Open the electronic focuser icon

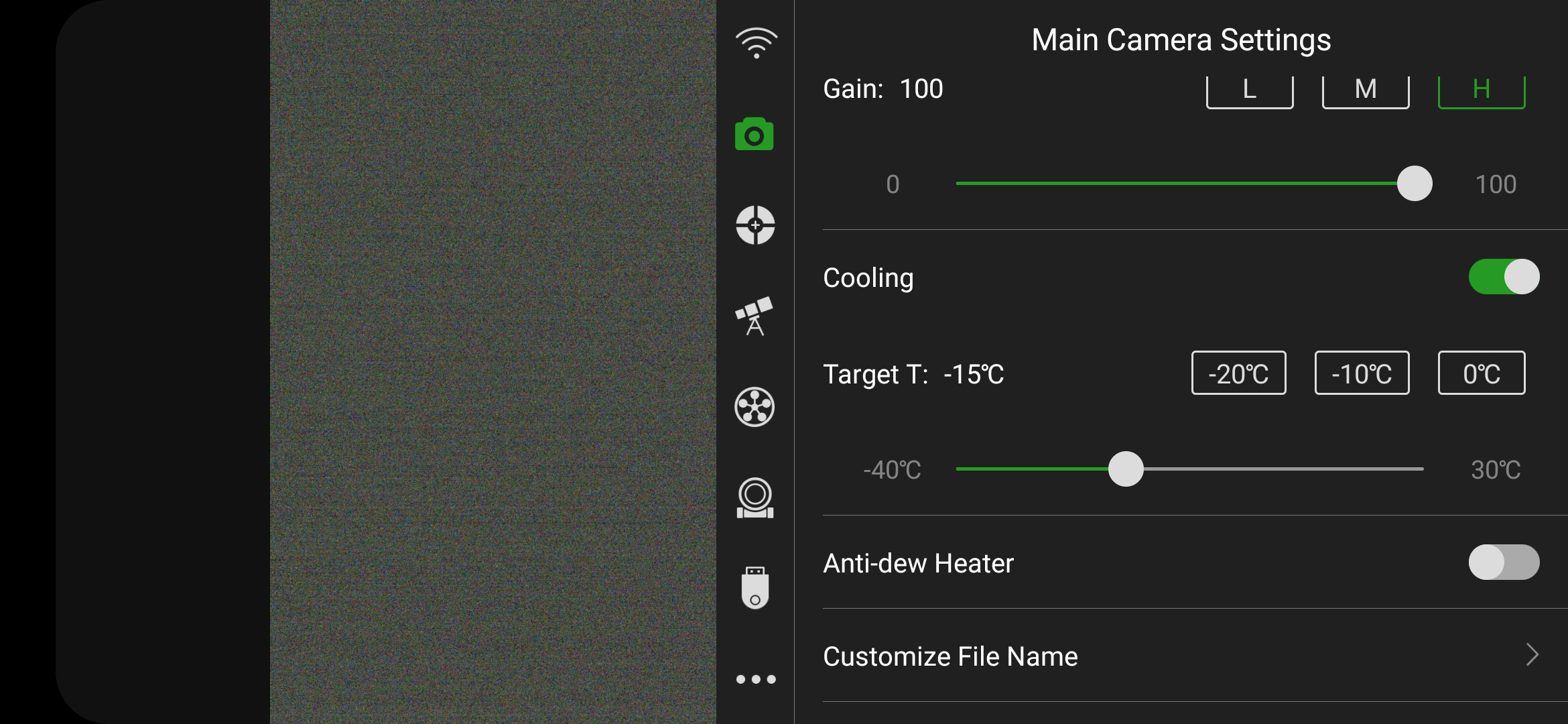pyautogui.click(x=755, y=497)
